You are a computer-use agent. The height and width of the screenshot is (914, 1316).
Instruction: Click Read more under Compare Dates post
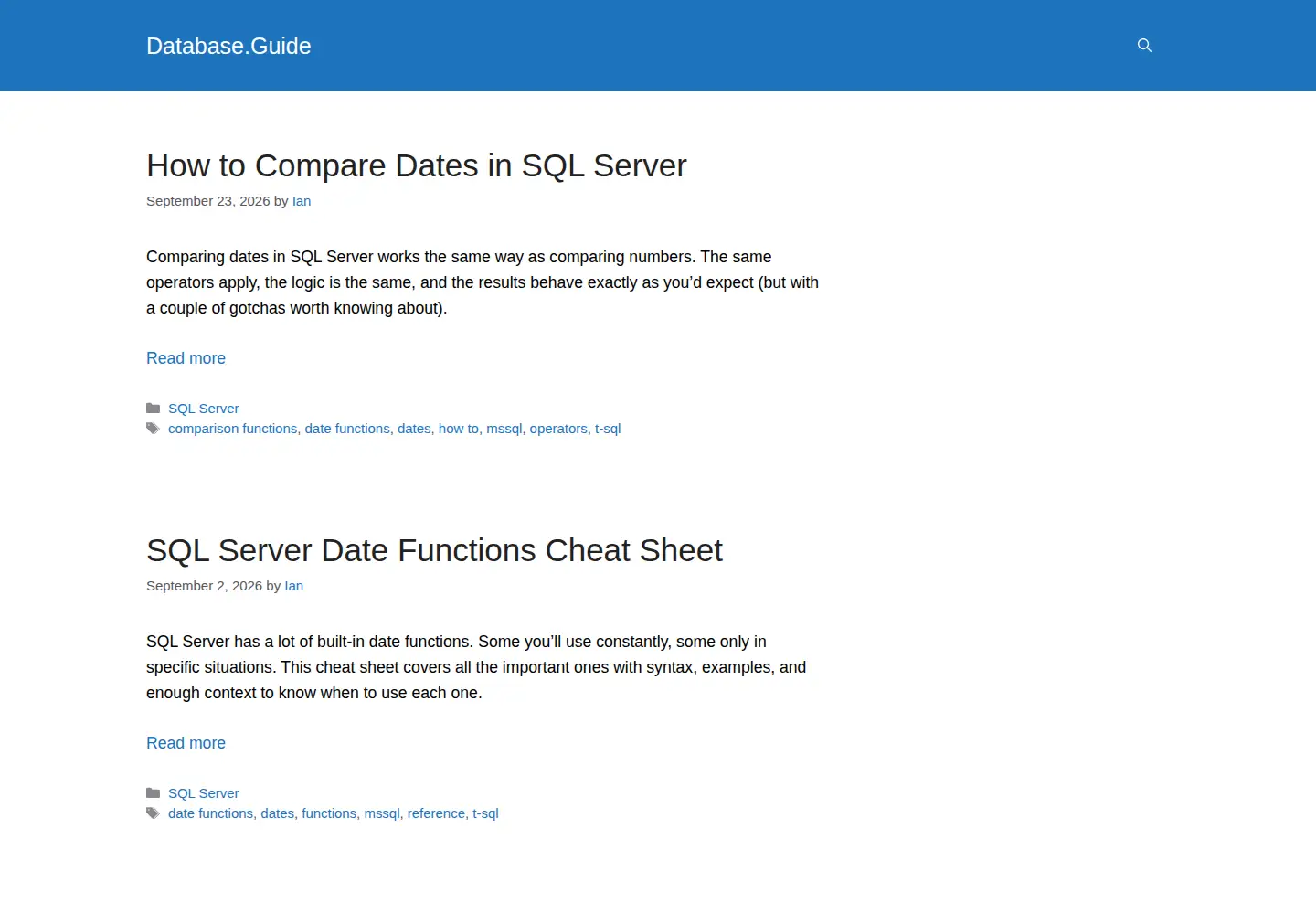pos(186,358)
